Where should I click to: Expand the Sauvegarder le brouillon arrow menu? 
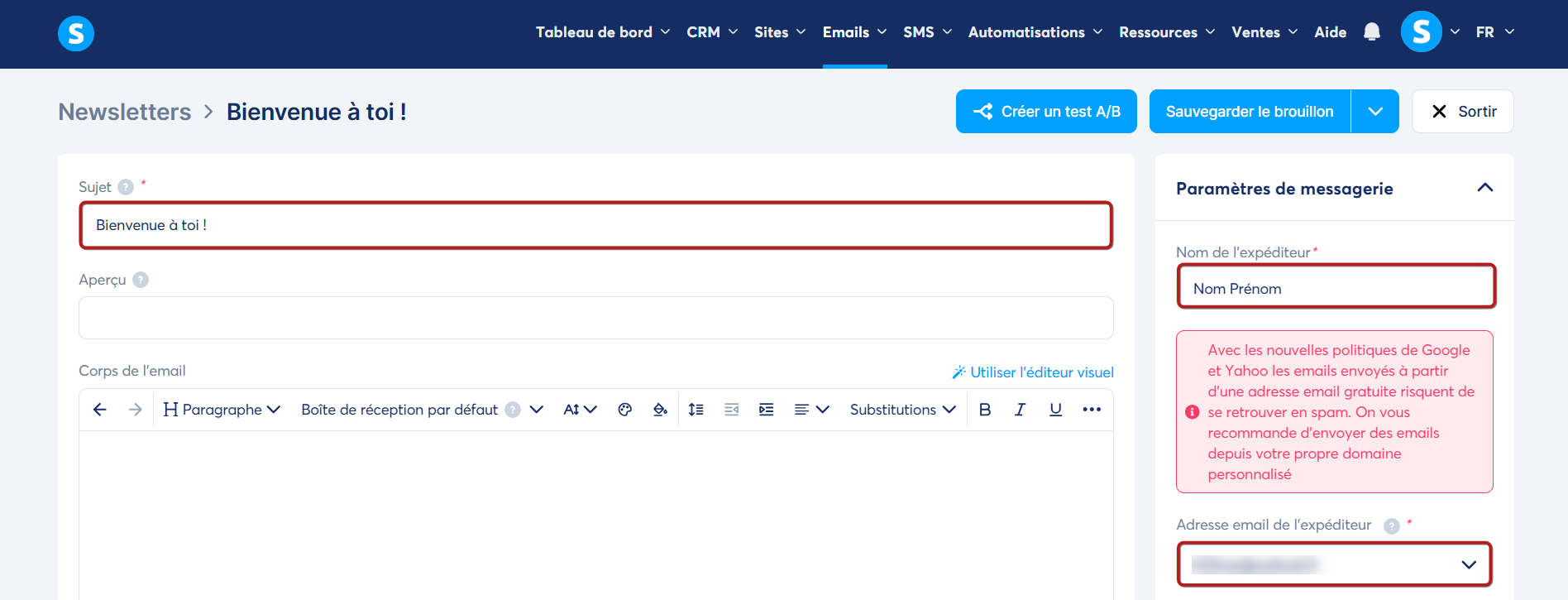click(1375, 112)
